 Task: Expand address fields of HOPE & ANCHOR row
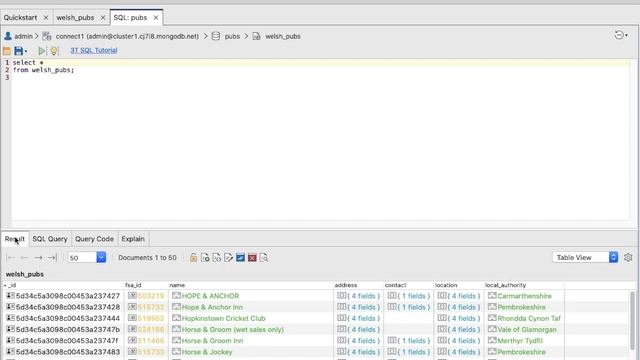coord(358,296)
